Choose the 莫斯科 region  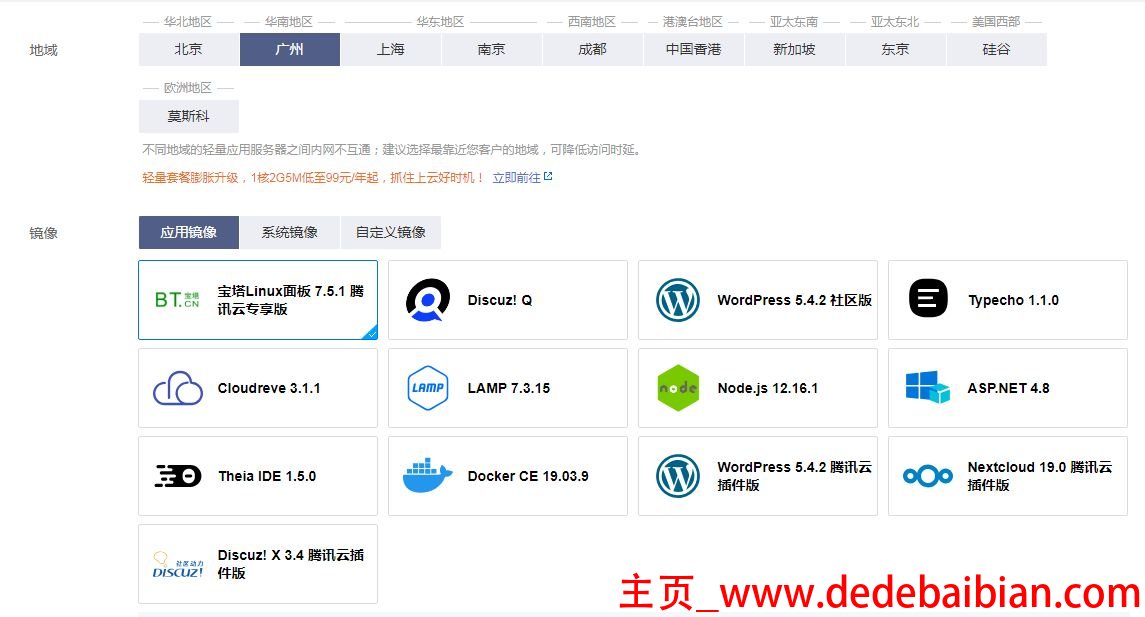[x=188, y=116]
